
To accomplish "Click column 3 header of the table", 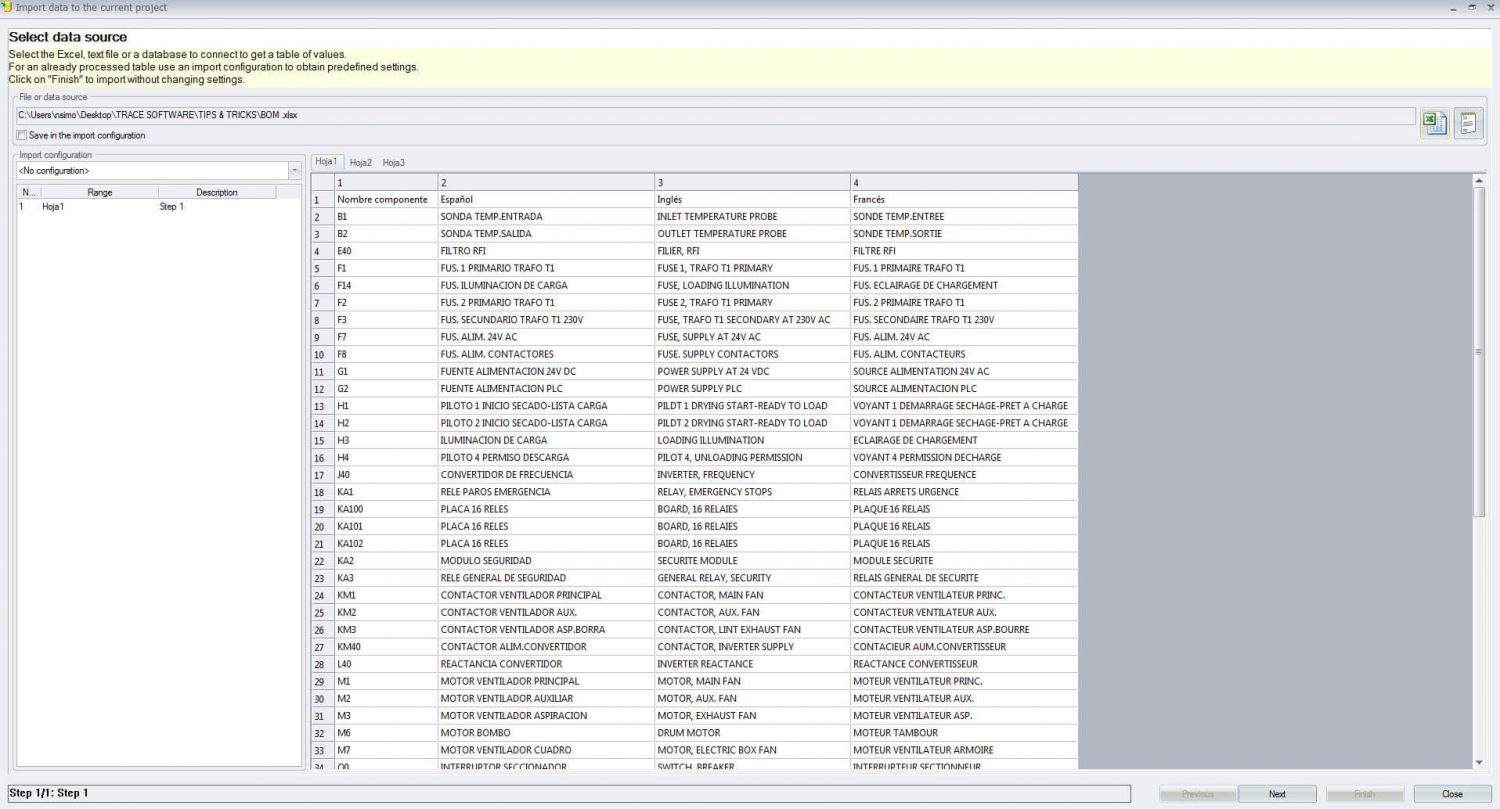I will tap(752, 182).
